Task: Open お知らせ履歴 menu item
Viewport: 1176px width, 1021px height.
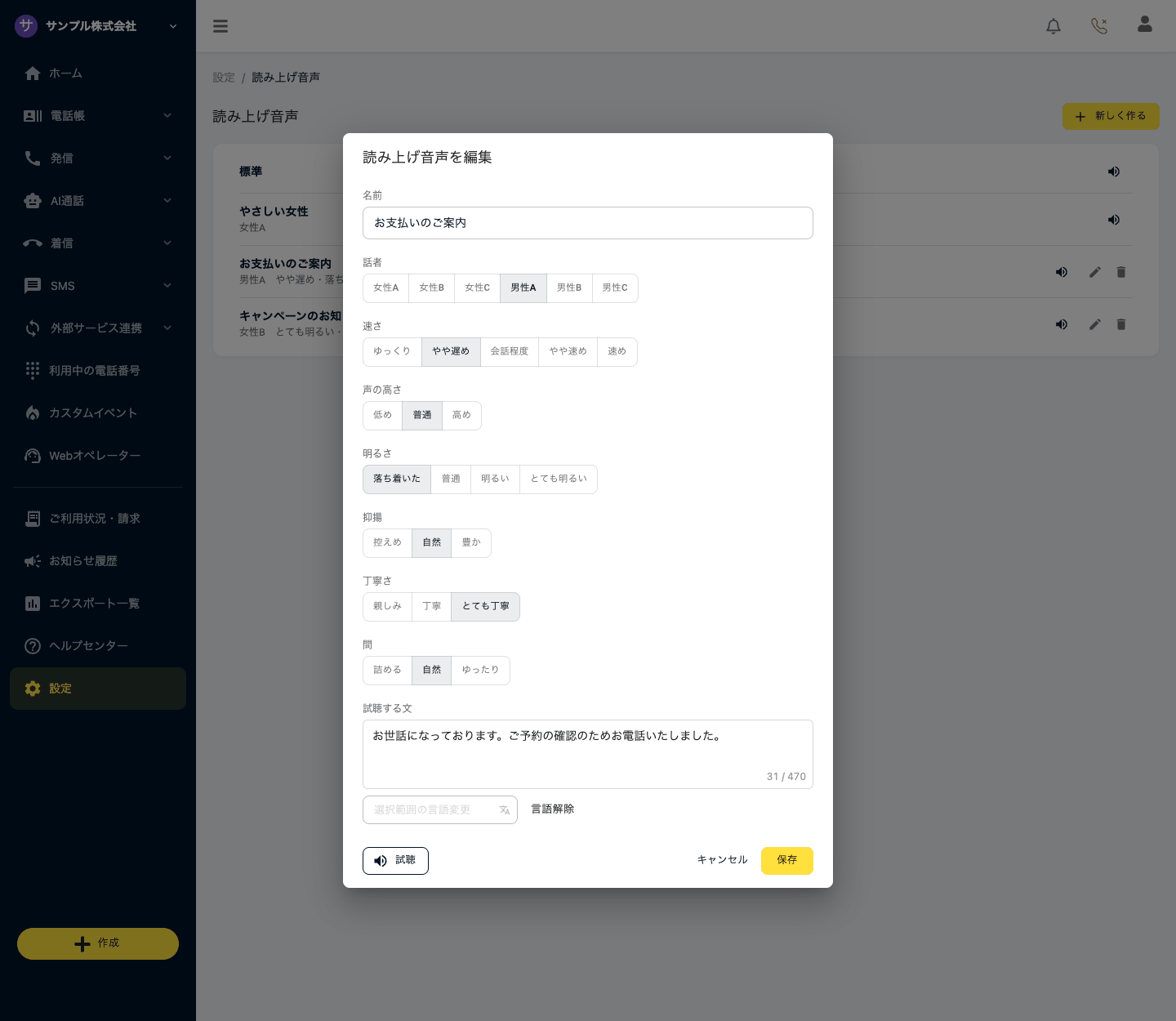Action: [x=98, y=561]
